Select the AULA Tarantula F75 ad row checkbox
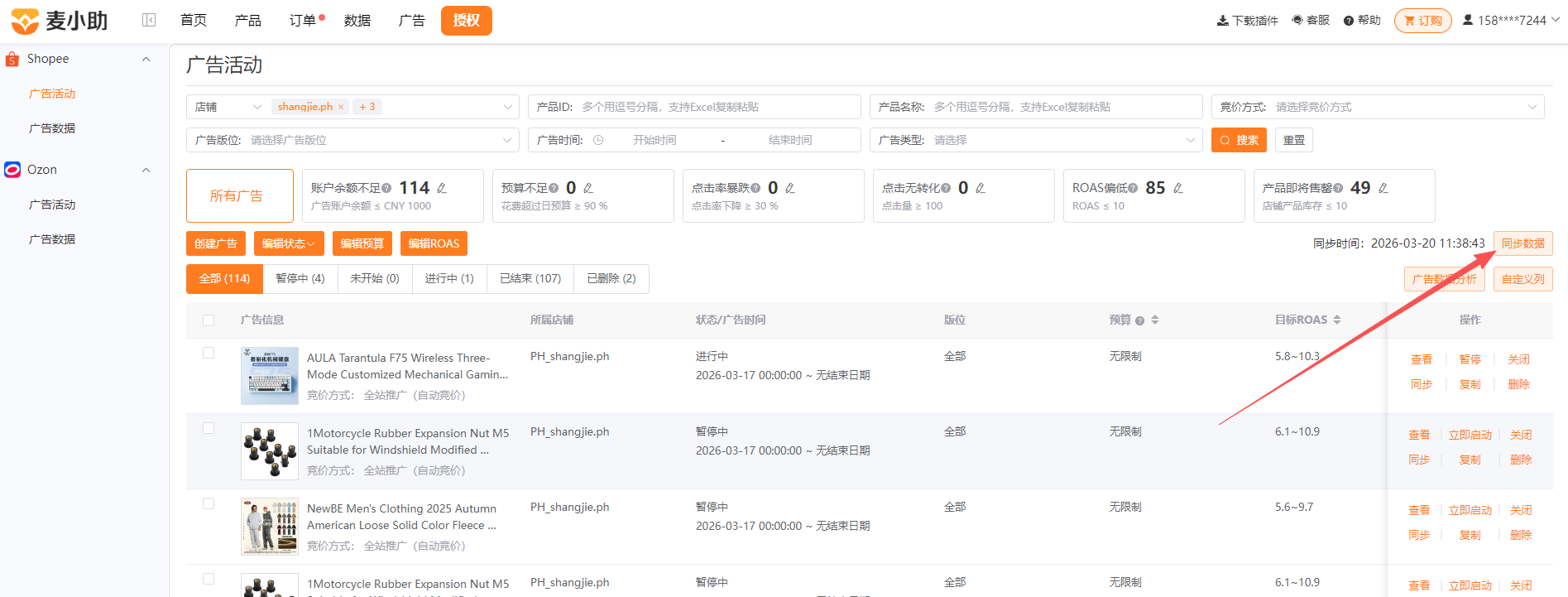Screen dimensions: 1568x597 209,353
